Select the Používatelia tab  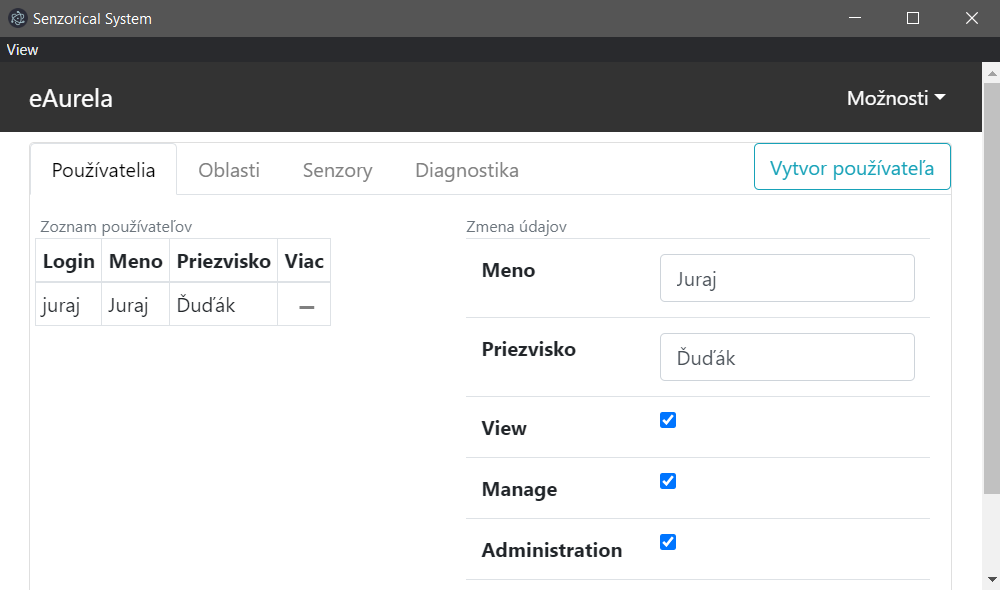(x=103, y=170)
